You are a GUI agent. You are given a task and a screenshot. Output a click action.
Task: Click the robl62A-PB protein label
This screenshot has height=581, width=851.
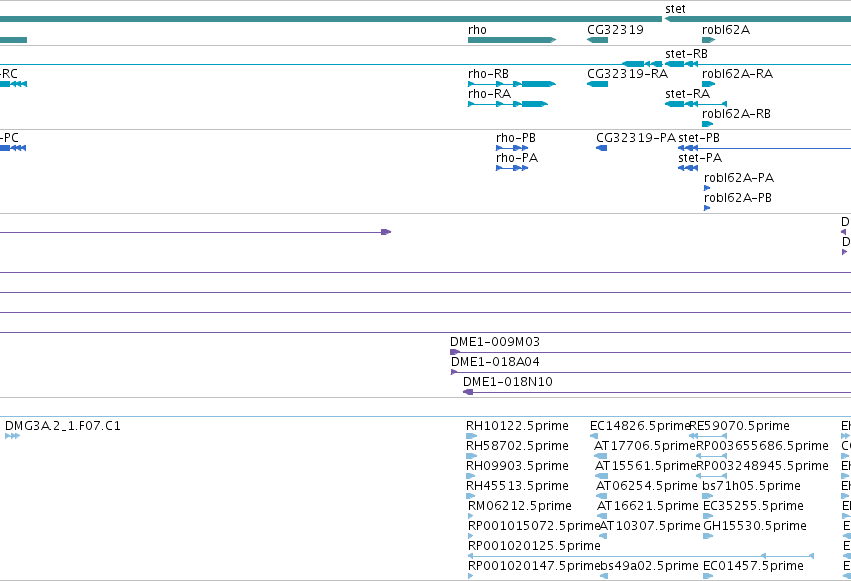(x=738, y=198)
